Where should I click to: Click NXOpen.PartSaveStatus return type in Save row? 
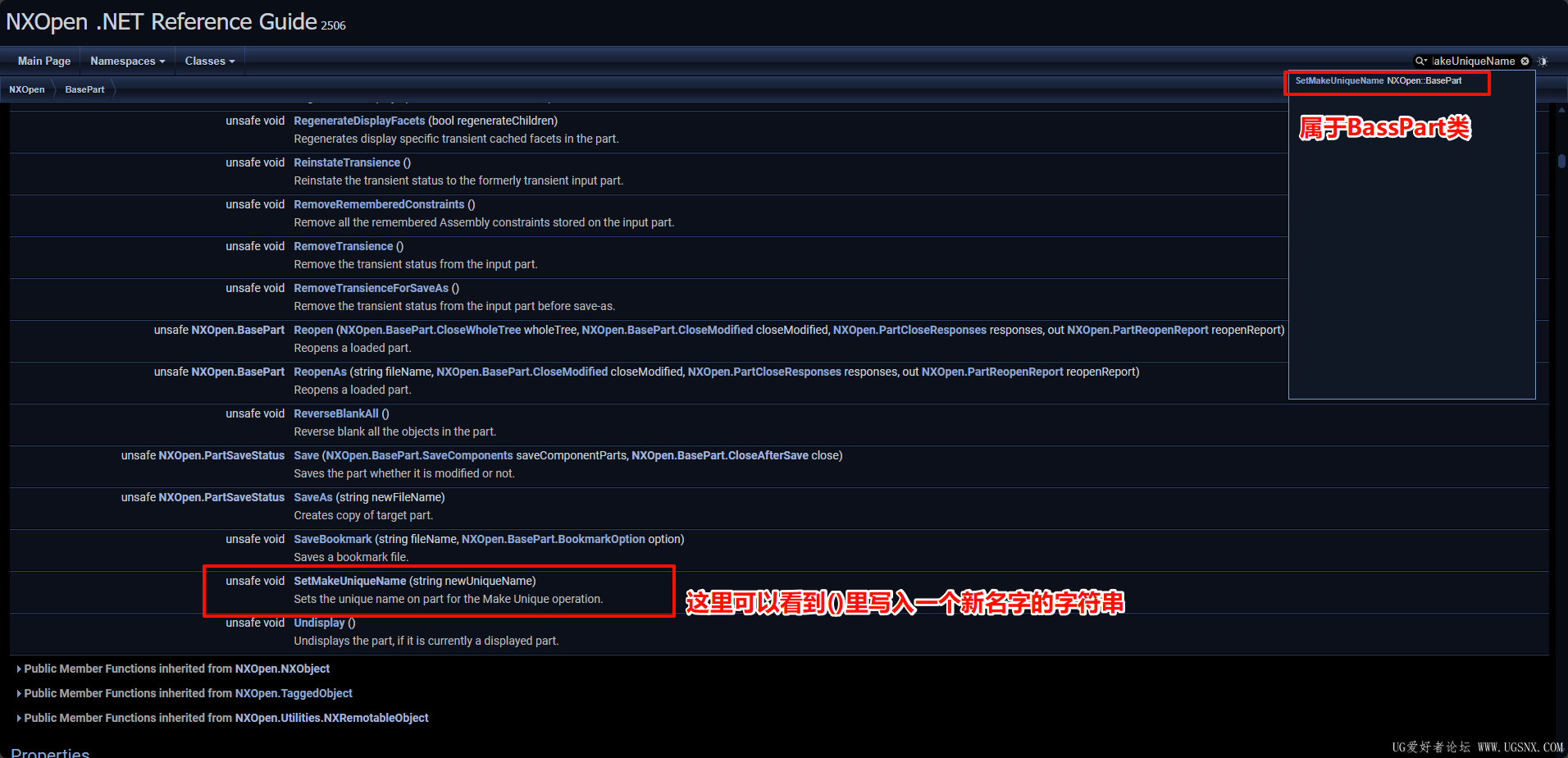pyautogui.click(x=221, y=455)
